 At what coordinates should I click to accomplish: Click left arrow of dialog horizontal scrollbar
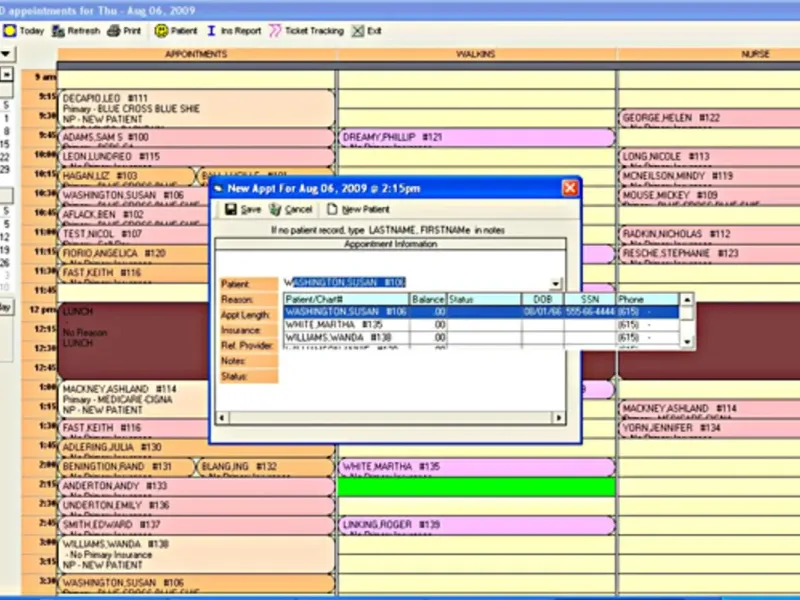click(222, 418)
